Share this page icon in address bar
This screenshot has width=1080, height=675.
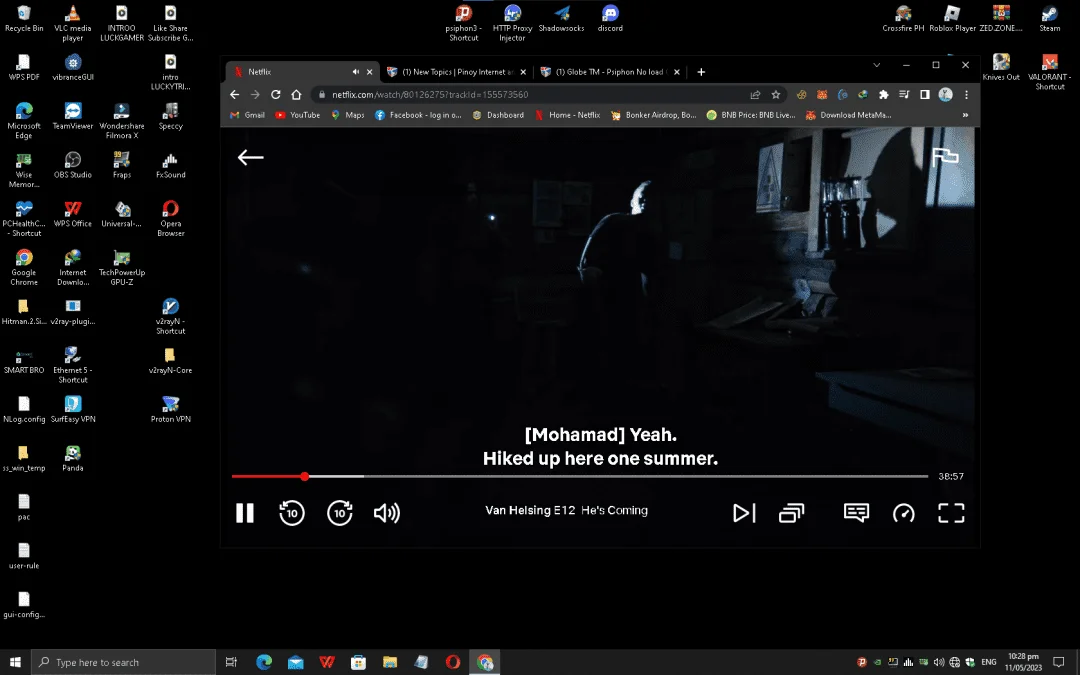coord(756,94)
